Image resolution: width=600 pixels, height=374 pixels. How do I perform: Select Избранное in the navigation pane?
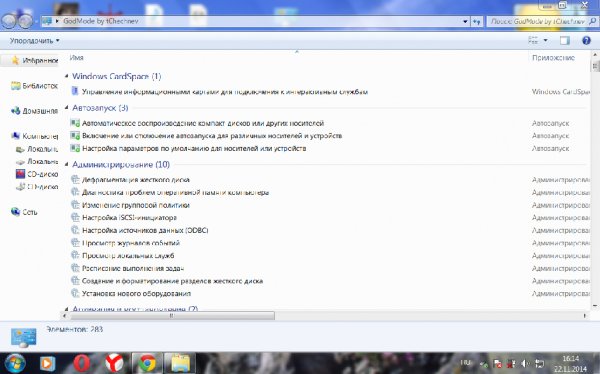35,60
